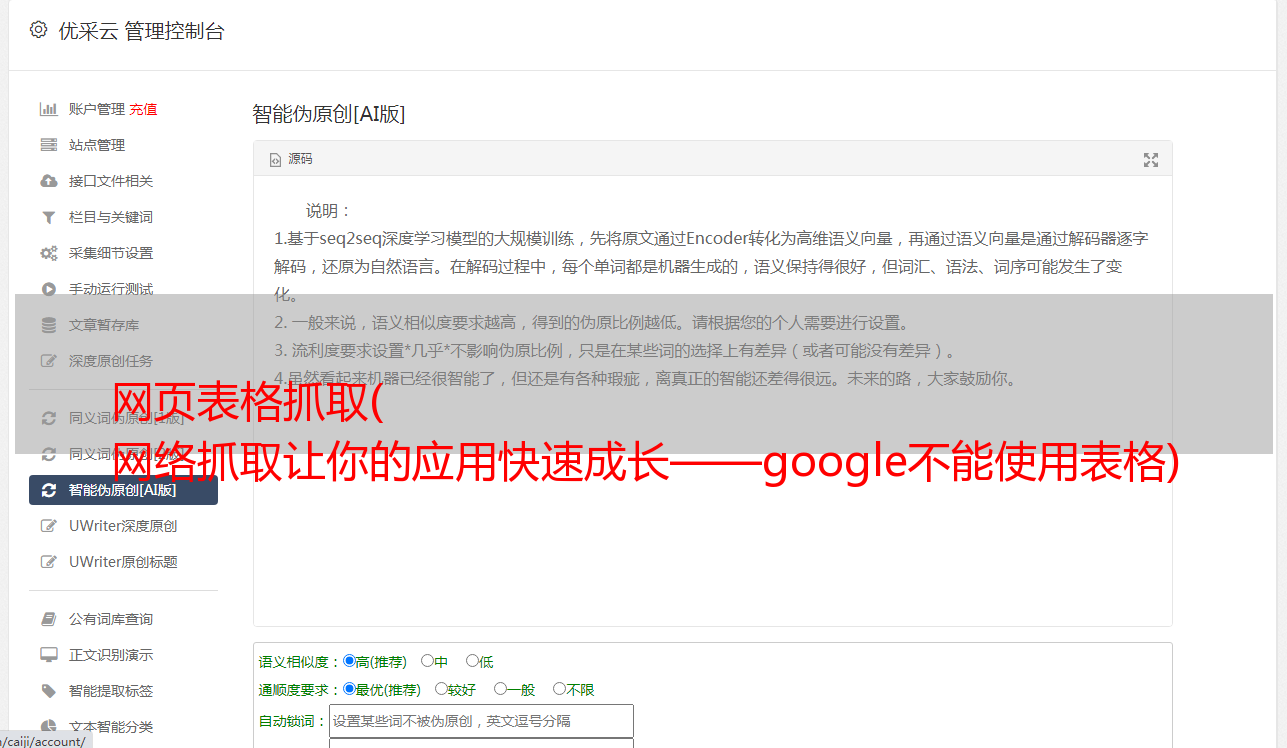Focus the 自动锁词 input field
Viewport: 1287px width, 748px height.
481,721
